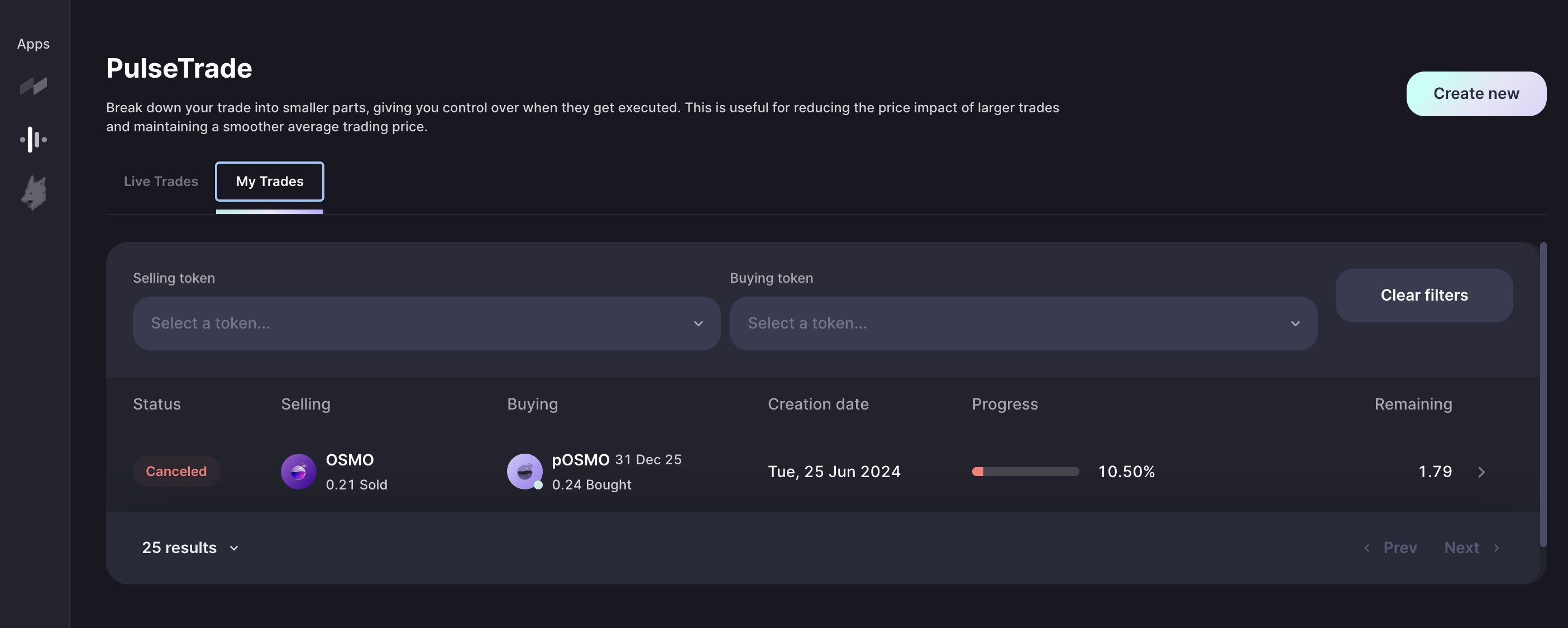Click the 31 Dec 25 expiry label
The image size is (1568, 628).
pos(648,460)
